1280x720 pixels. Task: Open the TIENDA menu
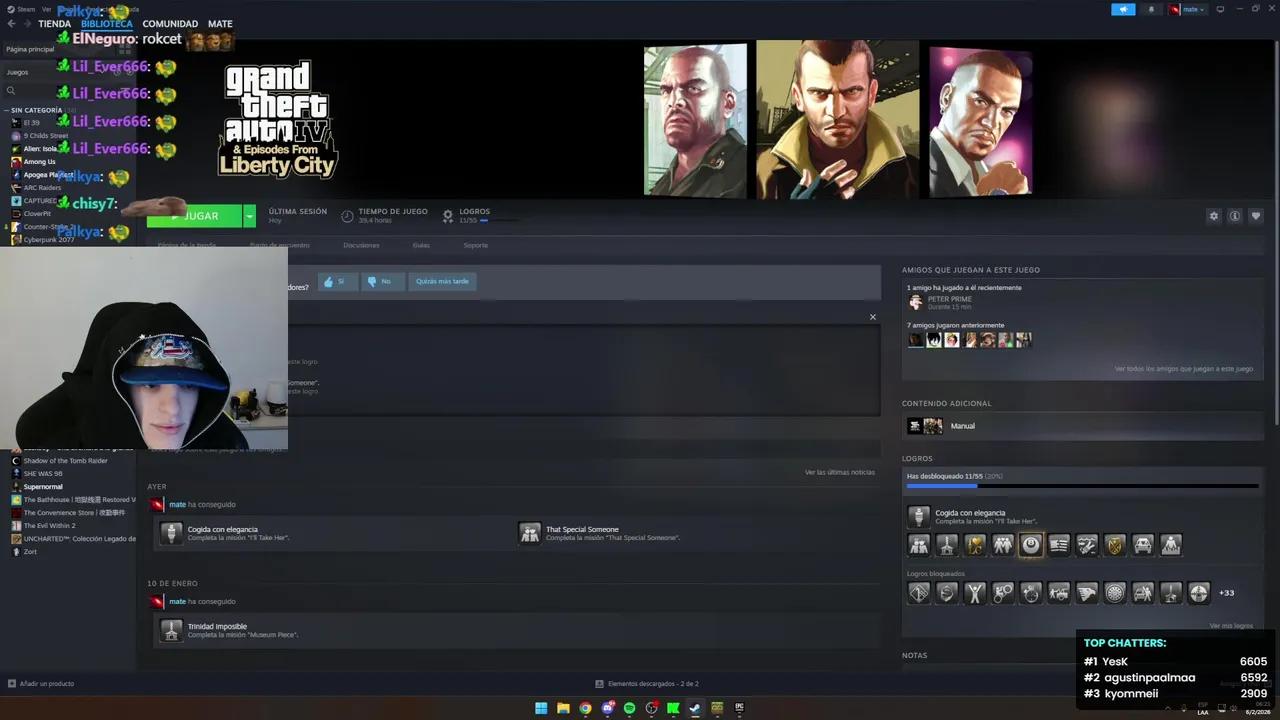click(53, 23)
